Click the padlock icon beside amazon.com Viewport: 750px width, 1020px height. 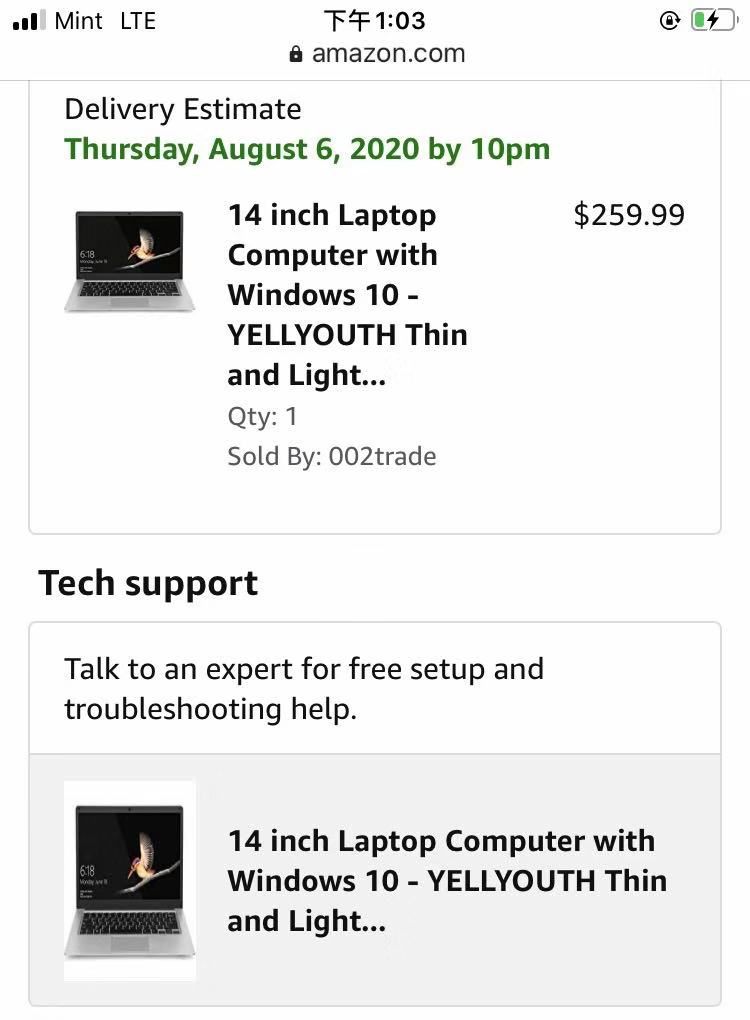[x=296, y=54]
